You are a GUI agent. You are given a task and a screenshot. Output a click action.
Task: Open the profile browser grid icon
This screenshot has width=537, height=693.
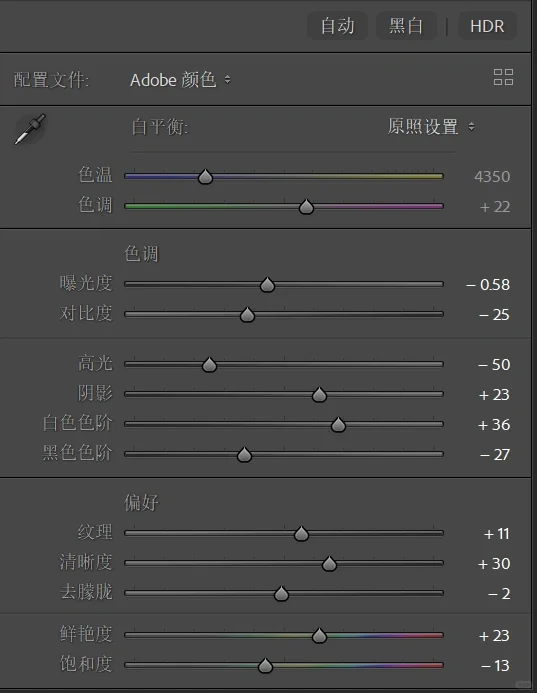(x=503, y=77)
